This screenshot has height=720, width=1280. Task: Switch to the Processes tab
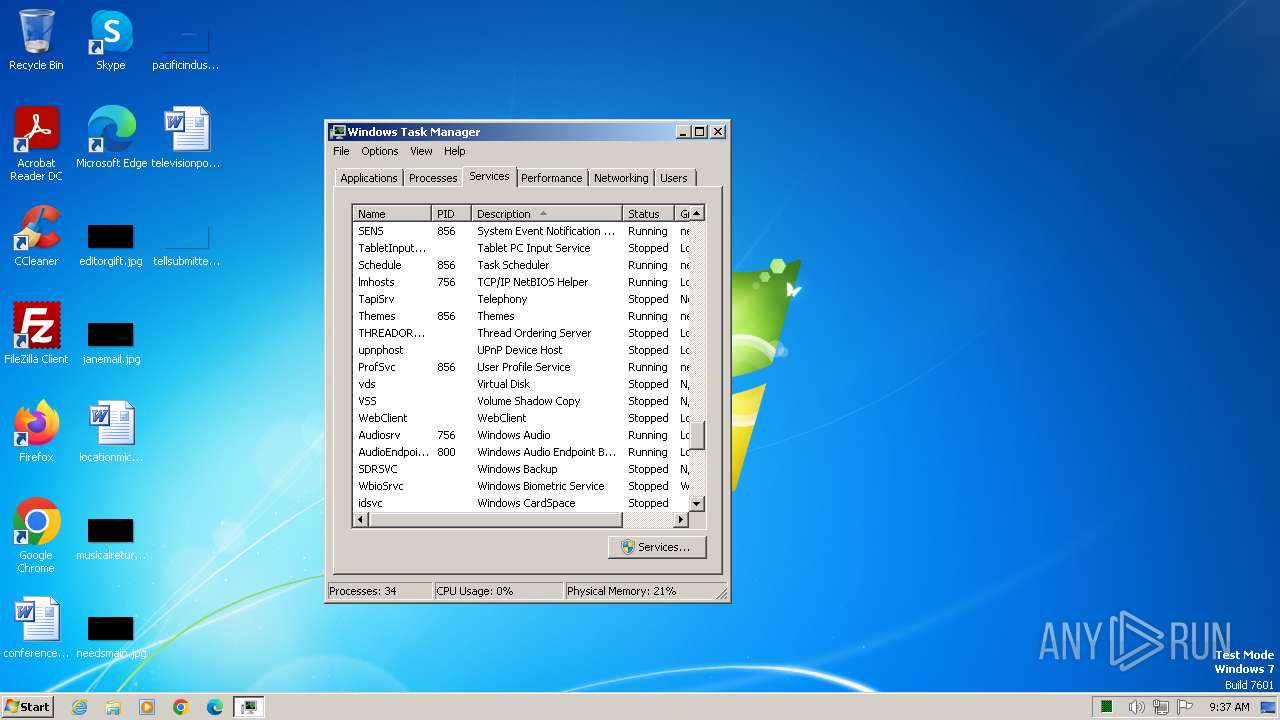pyautogui.click(x=433, y=178)
